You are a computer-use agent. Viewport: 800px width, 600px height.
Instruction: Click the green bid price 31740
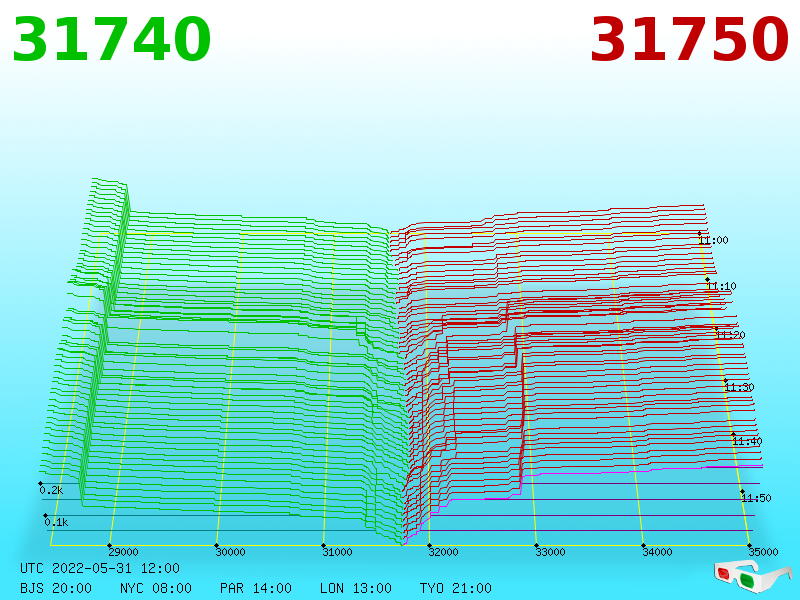coord(111,40)
